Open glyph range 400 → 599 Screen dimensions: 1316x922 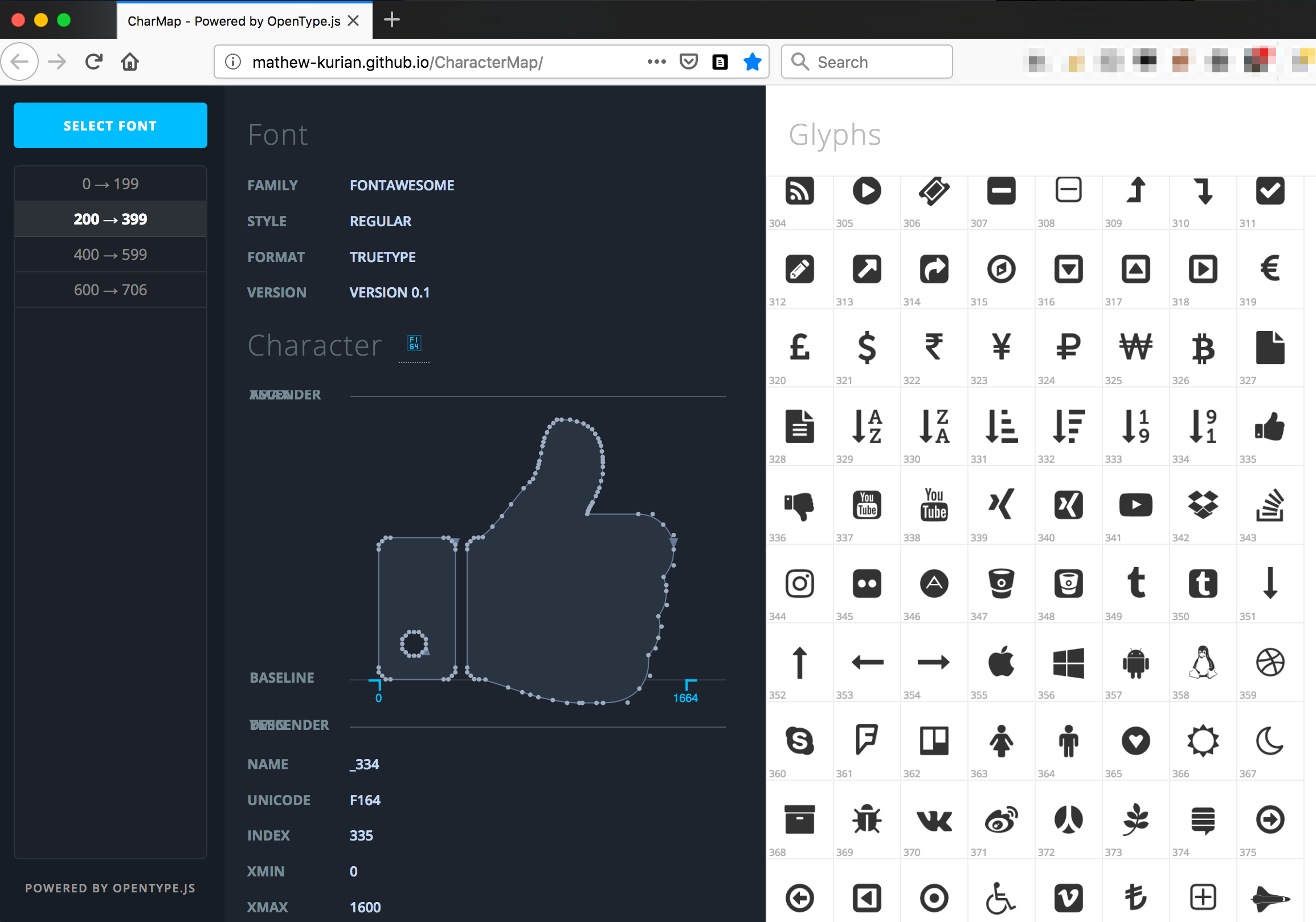coord(110,255)
